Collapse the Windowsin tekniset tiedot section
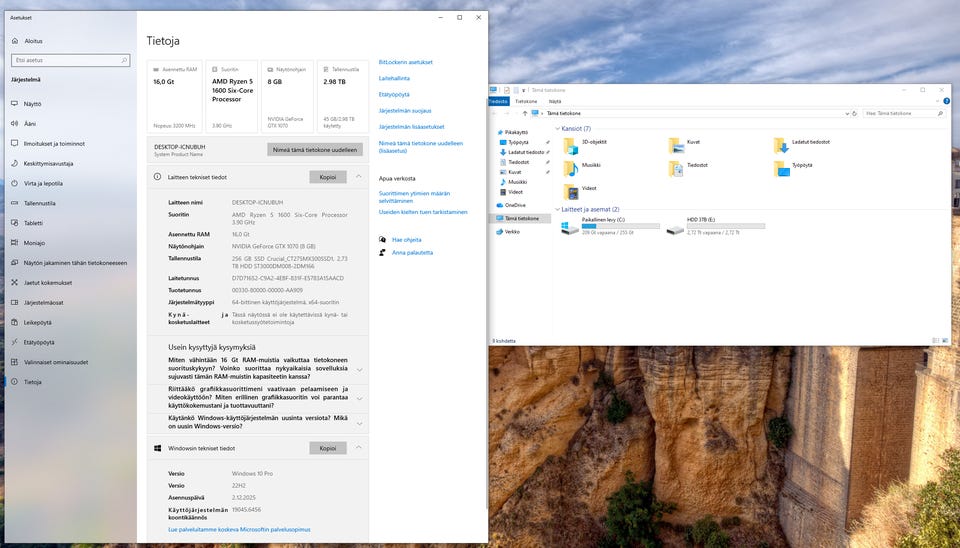Image resolution: width=960 pixels, height=548 pixels. pos(359,448)
